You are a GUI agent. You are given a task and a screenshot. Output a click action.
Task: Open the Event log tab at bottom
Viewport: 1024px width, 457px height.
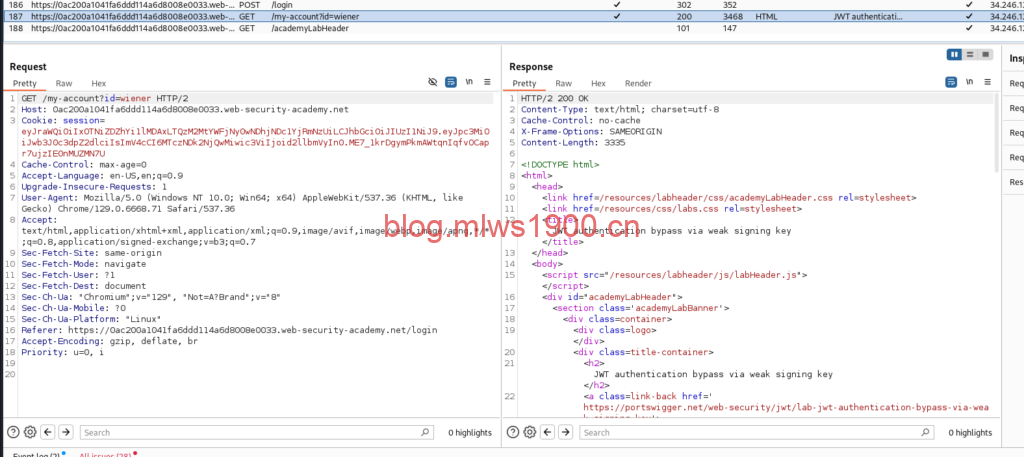[37, 454]
